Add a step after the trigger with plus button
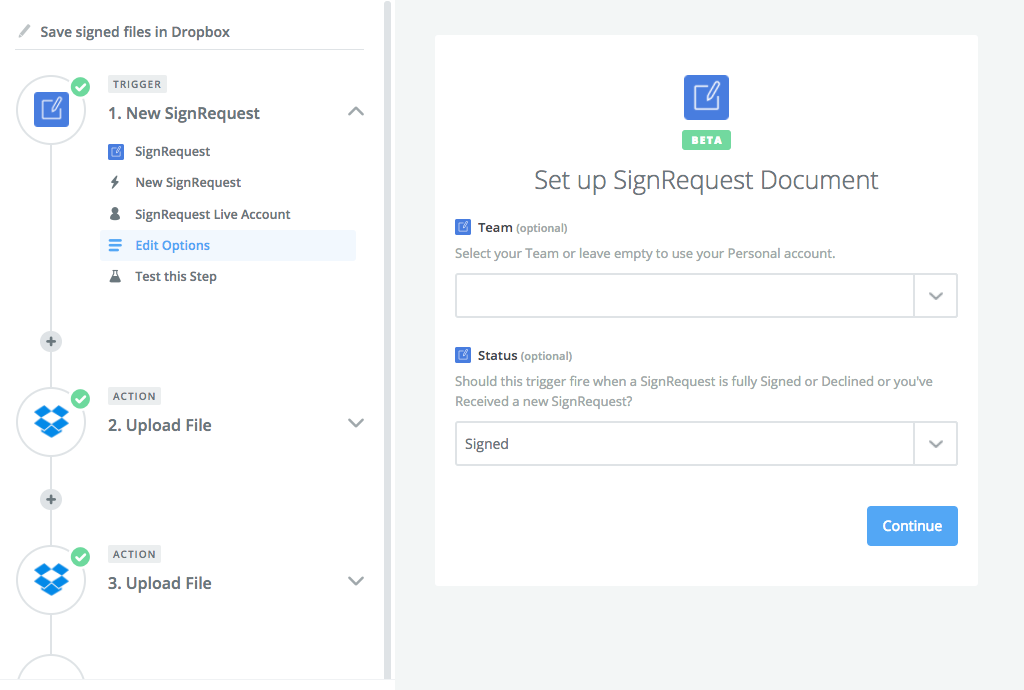Viewport: 1024px width, 690px height. point(51,341)
